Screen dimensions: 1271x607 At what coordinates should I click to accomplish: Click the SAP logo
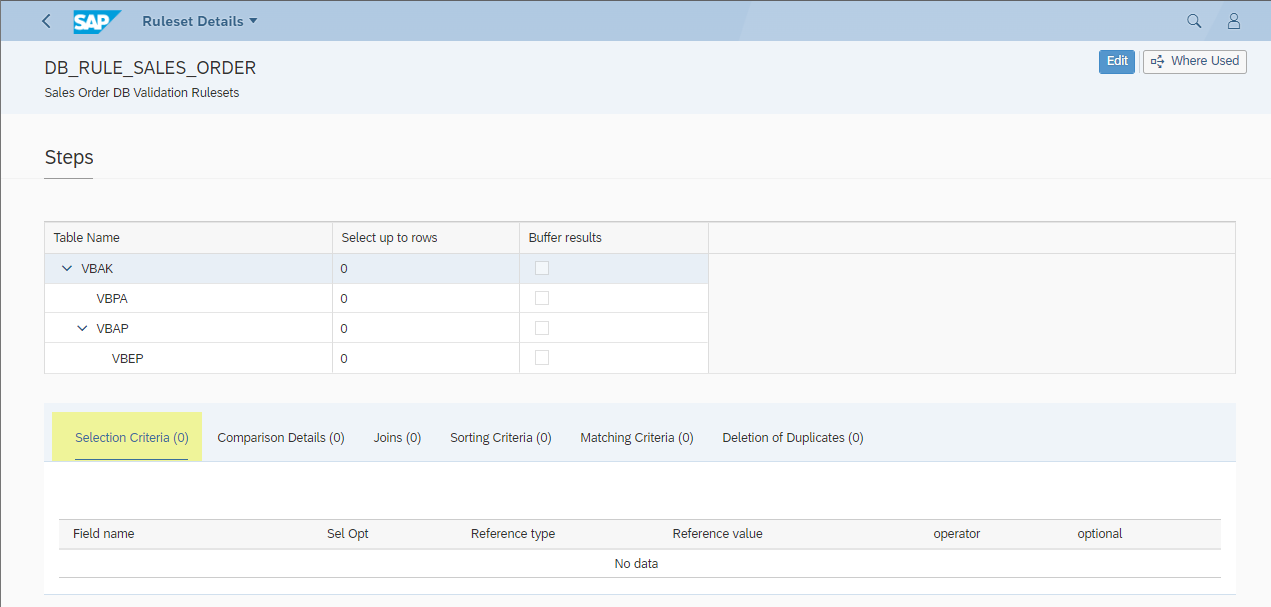coord(97,21)
